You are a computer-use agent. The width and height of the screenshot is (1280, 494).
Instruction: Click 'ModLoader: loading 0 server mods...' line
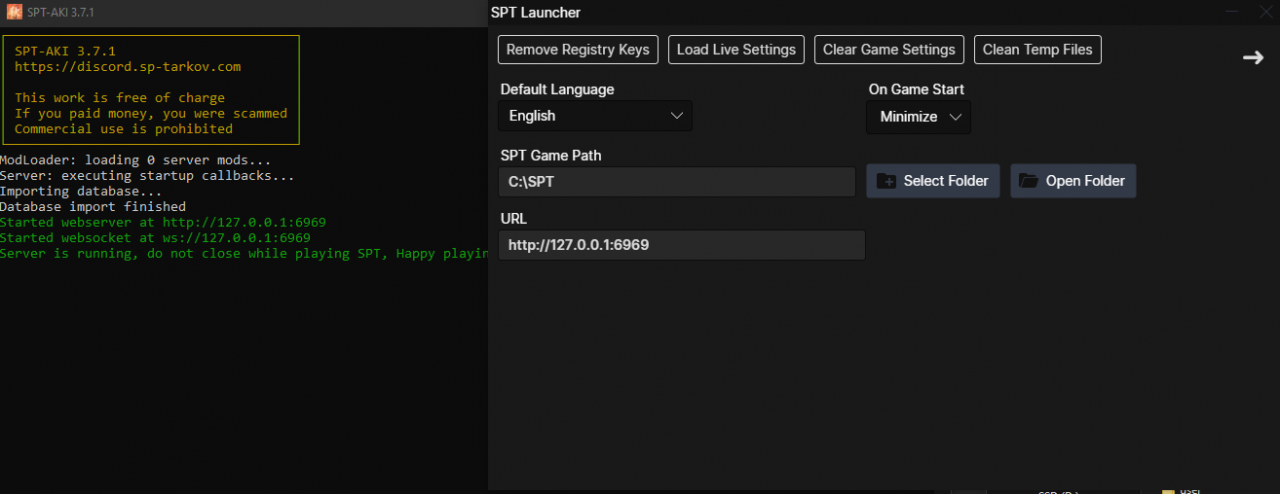pos(136,160)
